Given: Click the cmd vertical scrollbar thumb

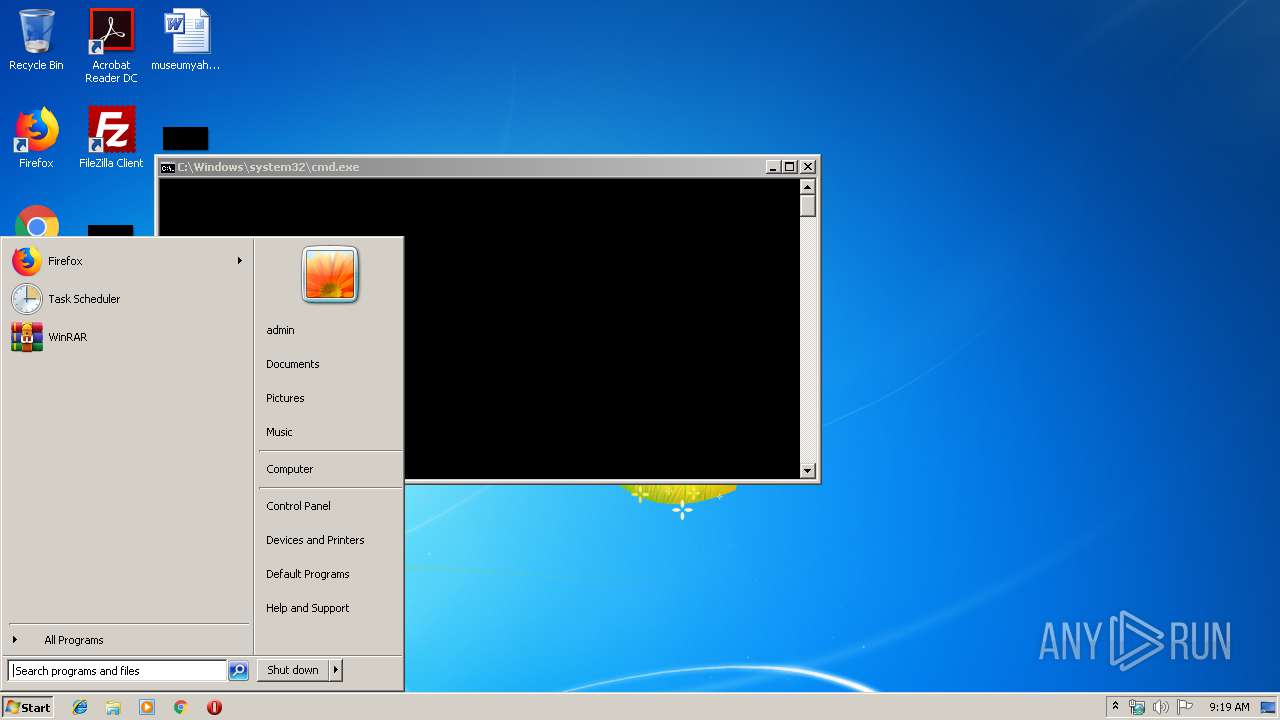Looking at the screenshot, I should click(x=808, y=206).
